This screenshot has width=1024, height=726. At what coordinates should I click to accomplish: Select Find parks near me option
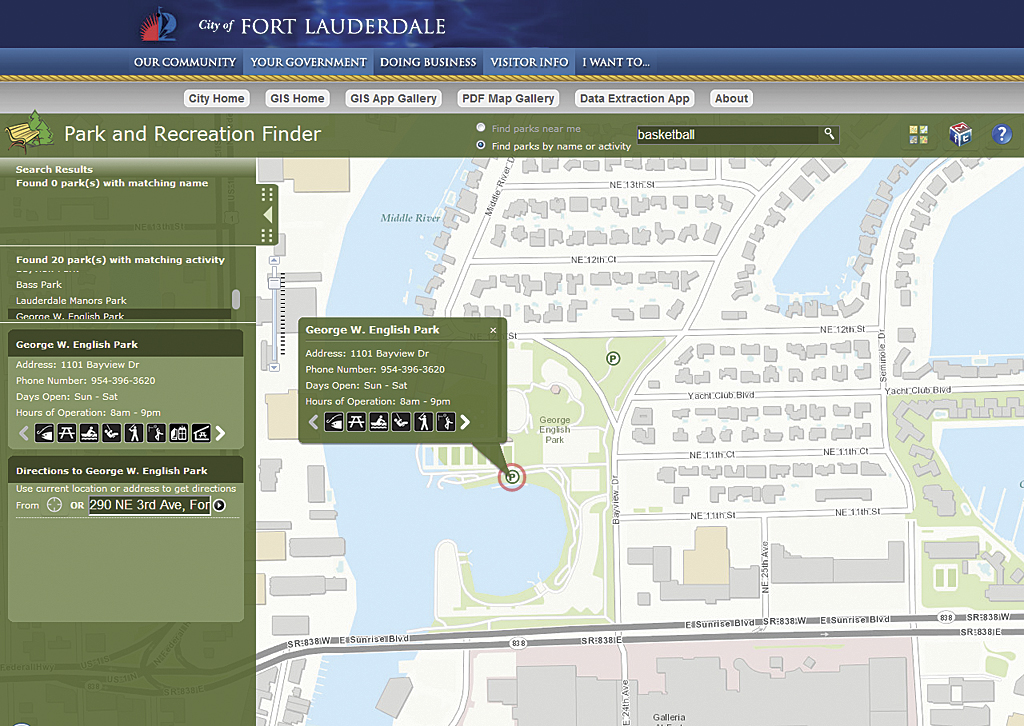tap(481, 127)
